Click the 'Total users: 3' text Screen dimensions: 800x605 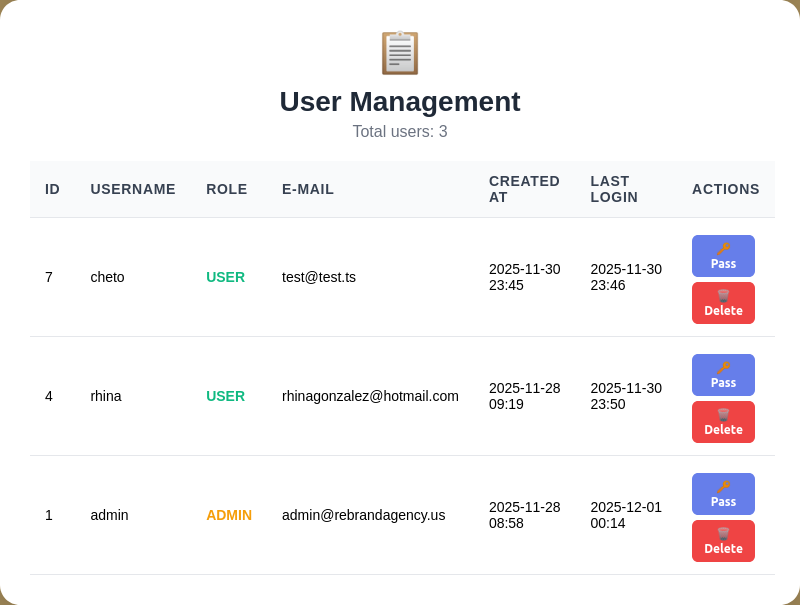pyautogui.click(x=400, y=132)
